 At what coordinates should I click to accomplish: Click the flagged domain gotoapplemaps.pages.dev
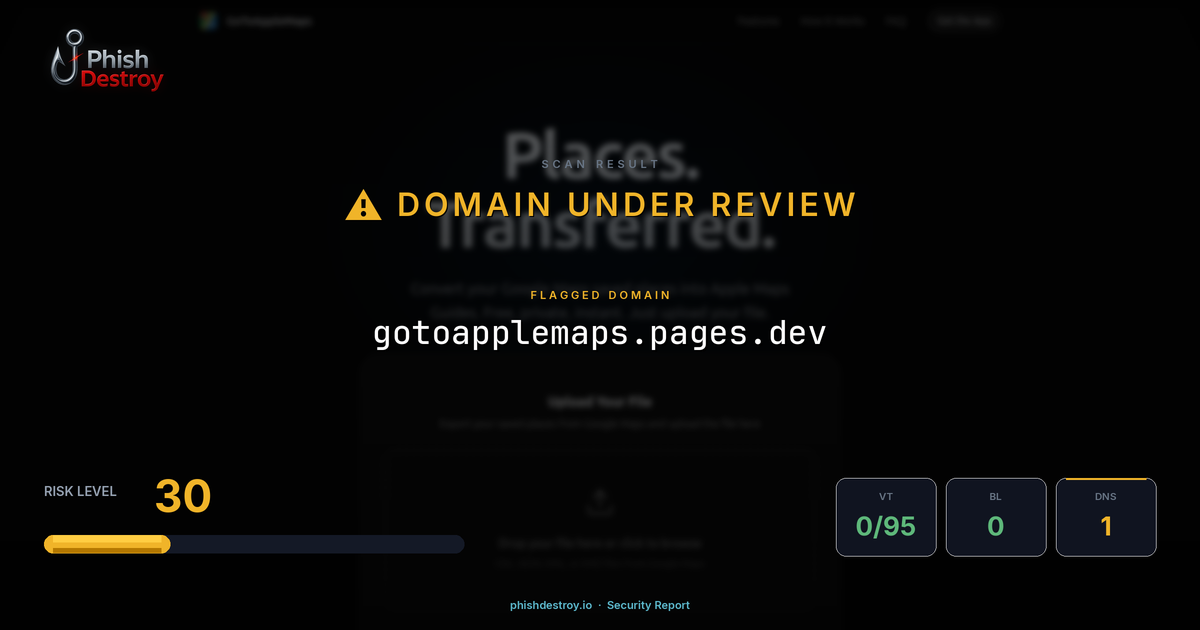click(x=600, y=333)
